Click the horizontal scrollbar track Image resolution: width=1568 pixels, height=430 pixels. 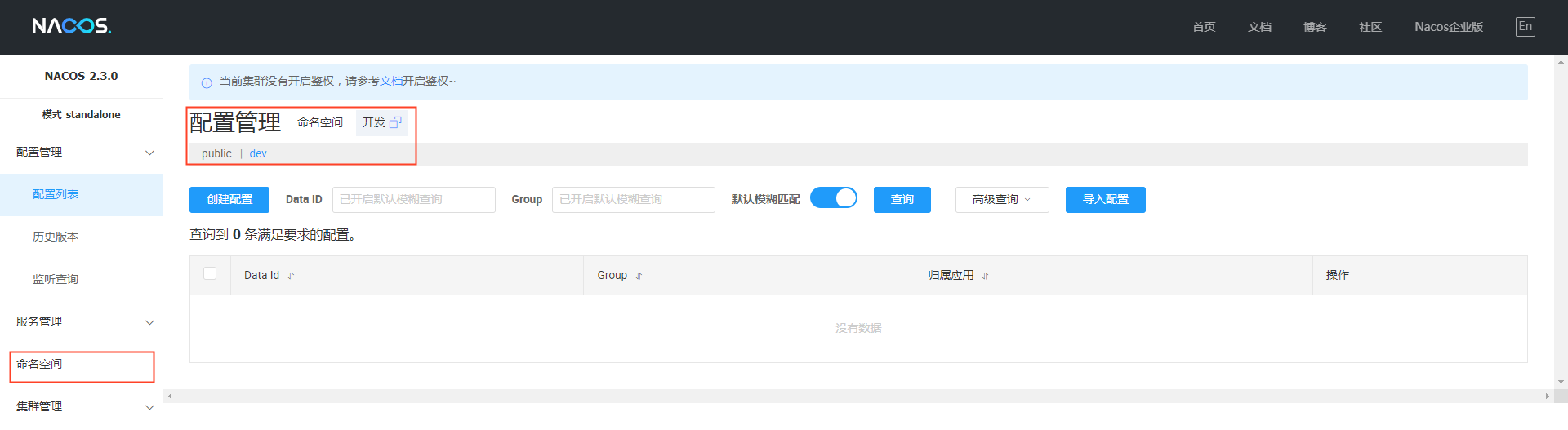pyautogui.click(x=857, y=396)
